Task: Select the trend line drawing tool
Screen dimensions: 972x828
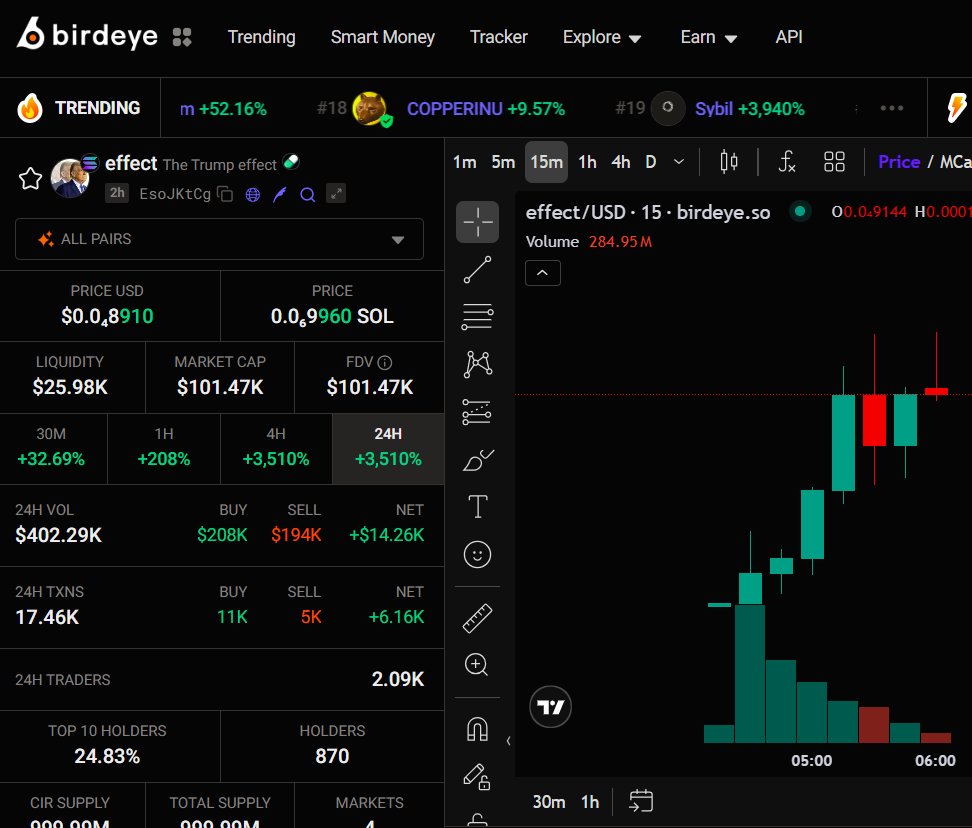Action: tap(477, 270)
